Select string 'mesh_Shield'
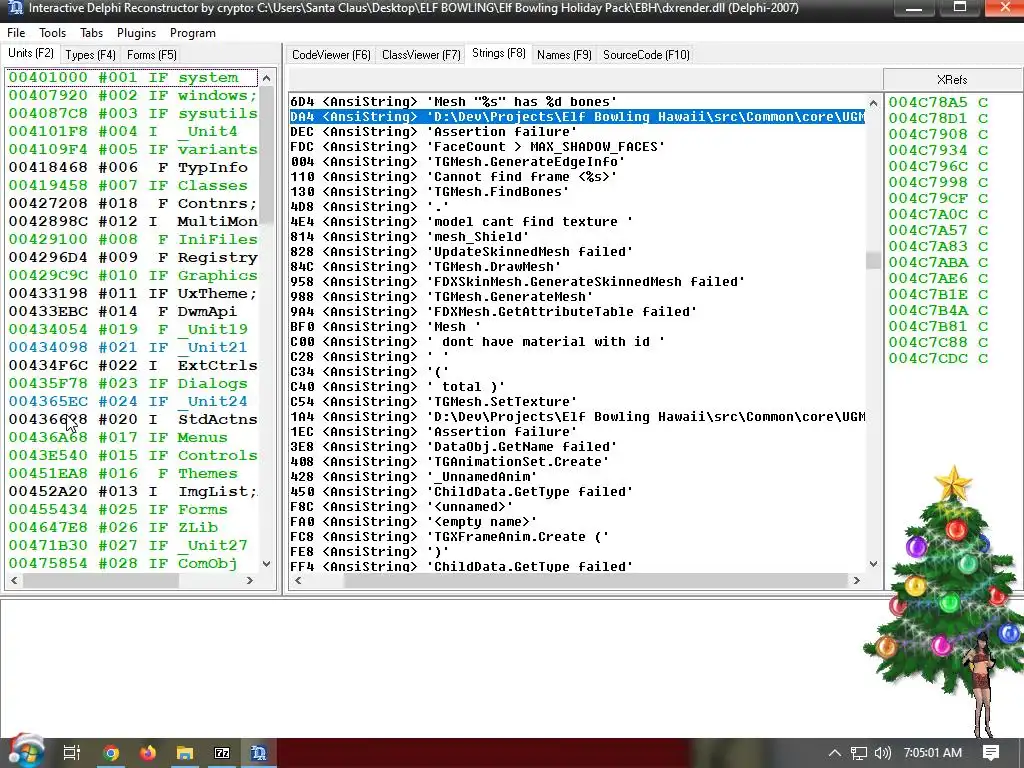Viewport: 1024px width, 768px height. 577,237
